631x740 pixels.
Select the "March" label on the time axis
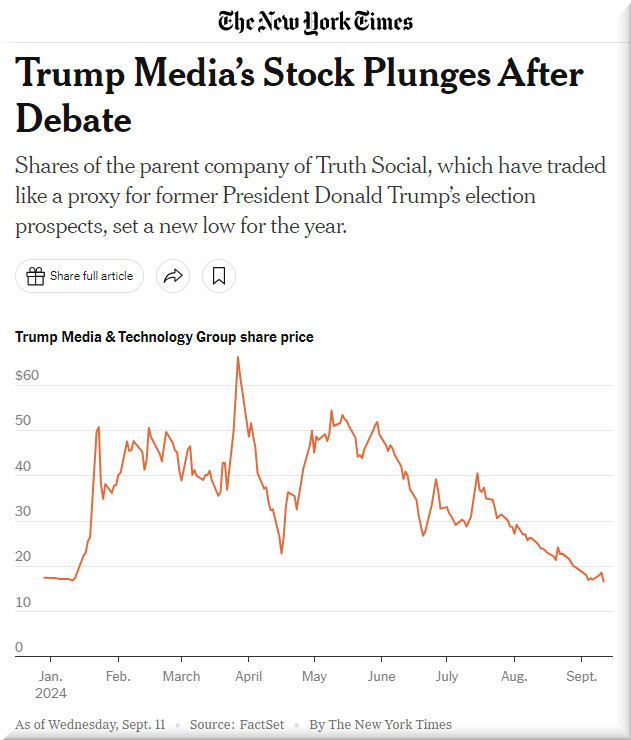[181, 677]
